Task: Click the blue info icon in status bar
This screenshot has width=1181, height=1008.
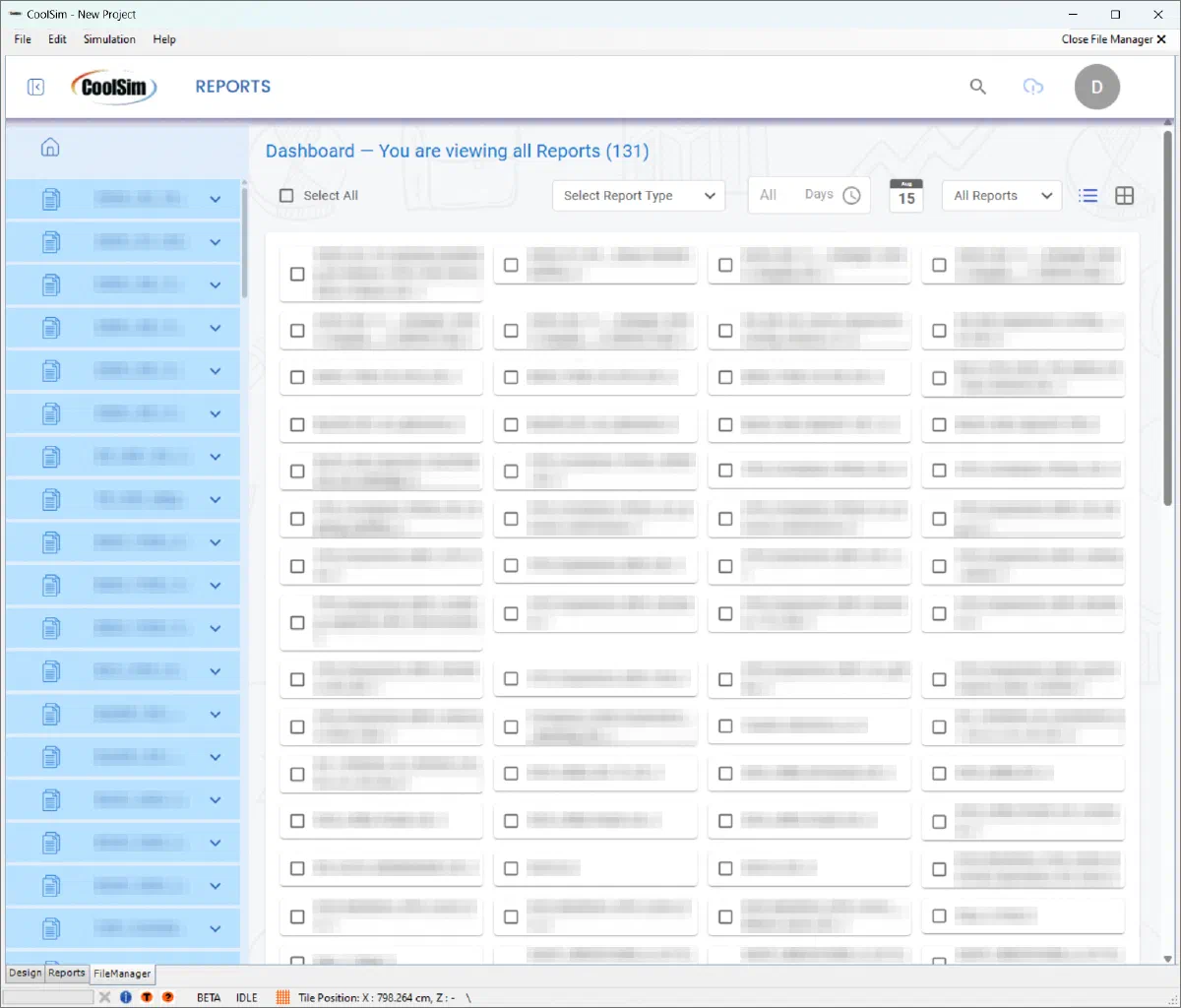Action: 126,997
